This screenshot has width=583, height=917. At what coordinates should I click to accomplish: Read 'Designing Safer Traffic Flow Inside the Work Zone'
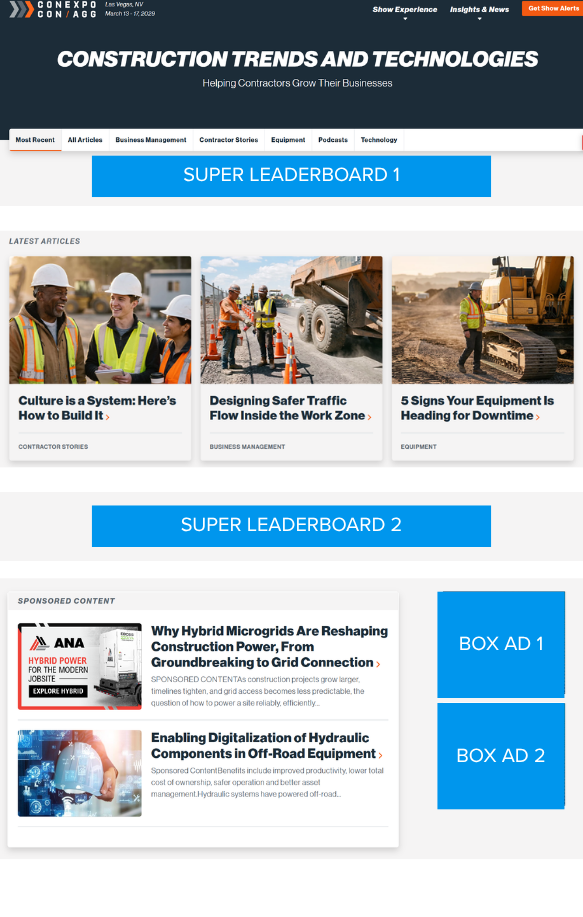290,408
